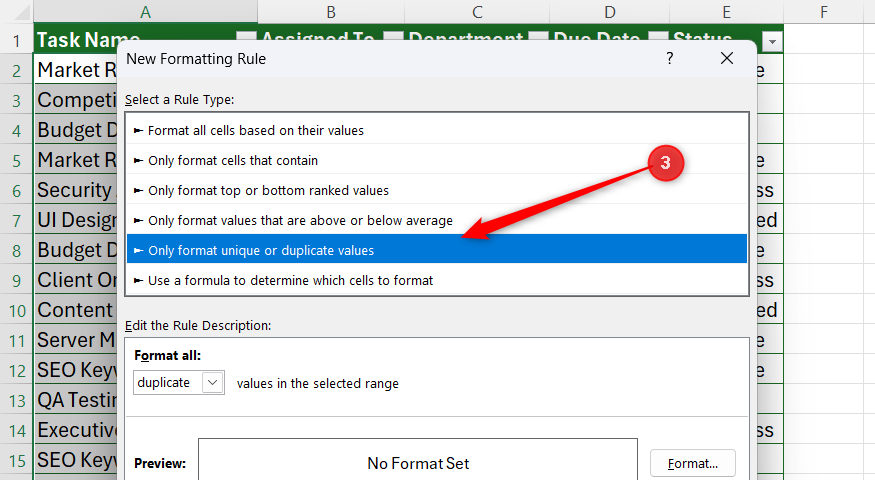Select row 2 header

(x=17, y=70)
